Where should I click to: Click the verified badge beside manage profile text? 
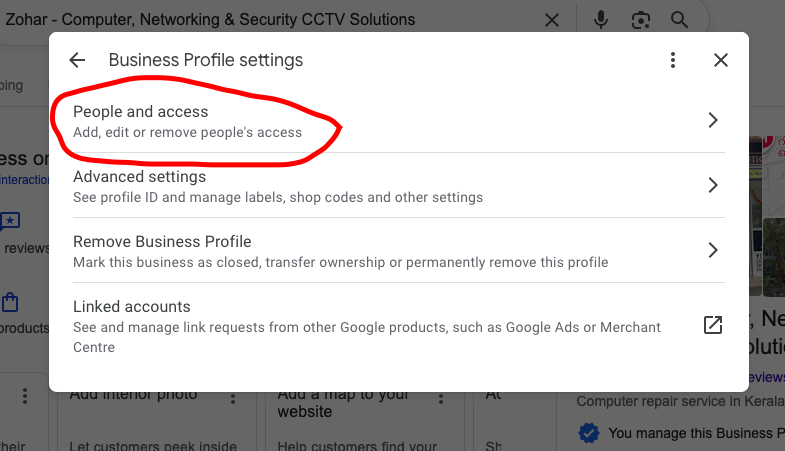589,433
